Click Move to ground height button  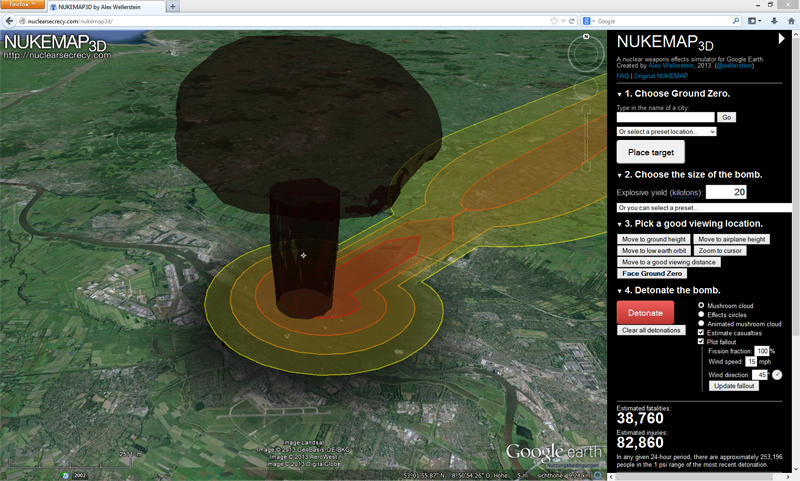[654, 239]
